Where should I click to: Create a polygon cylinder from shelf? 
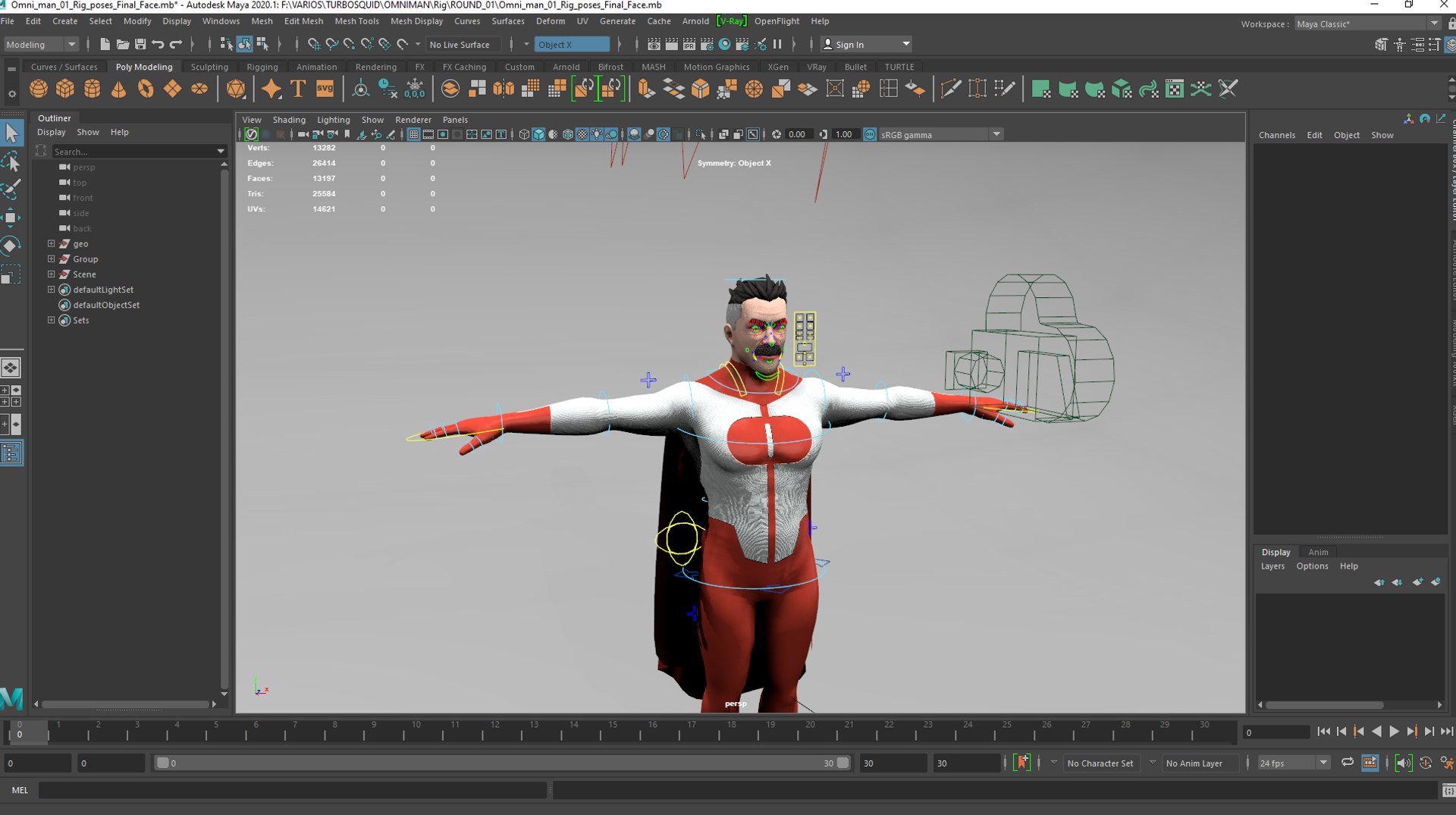coord(92,89)
